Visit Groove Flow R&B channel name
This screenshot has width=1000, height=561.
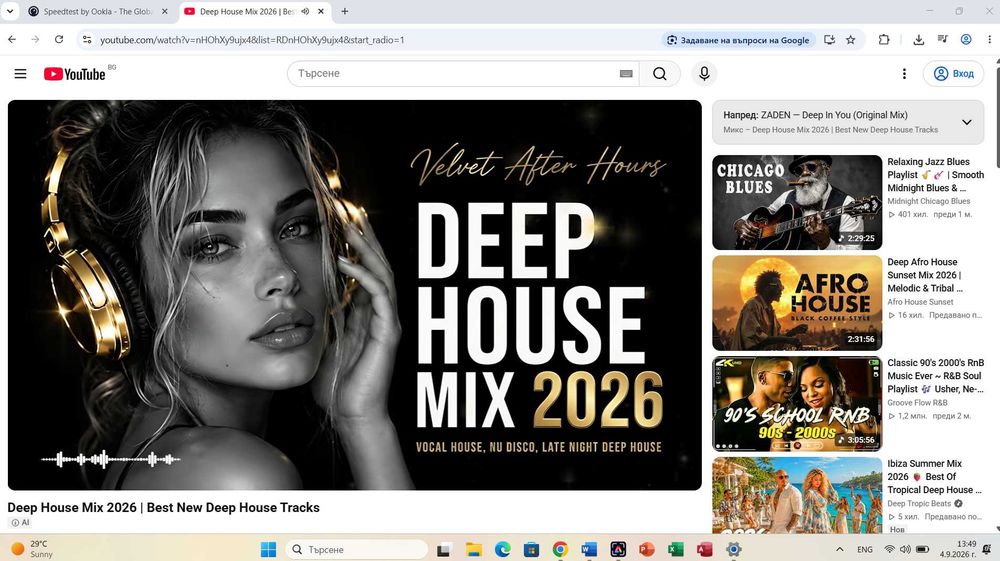click(917, 403)
